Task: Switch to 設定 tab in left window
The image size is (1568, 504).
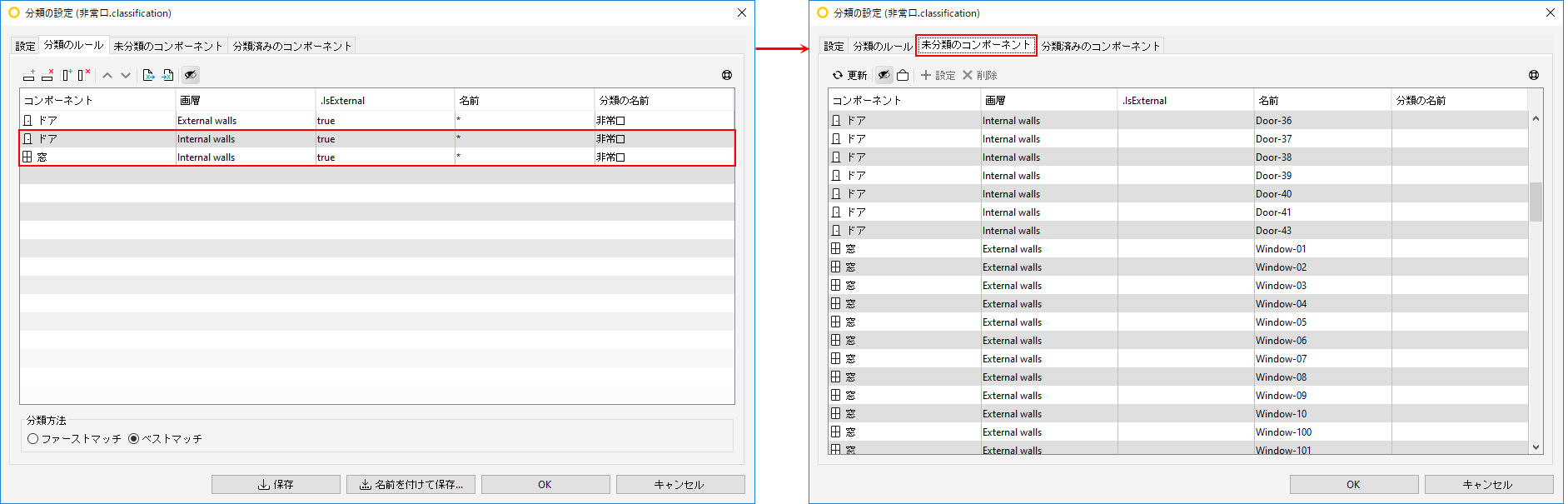Action: point(26,46)
